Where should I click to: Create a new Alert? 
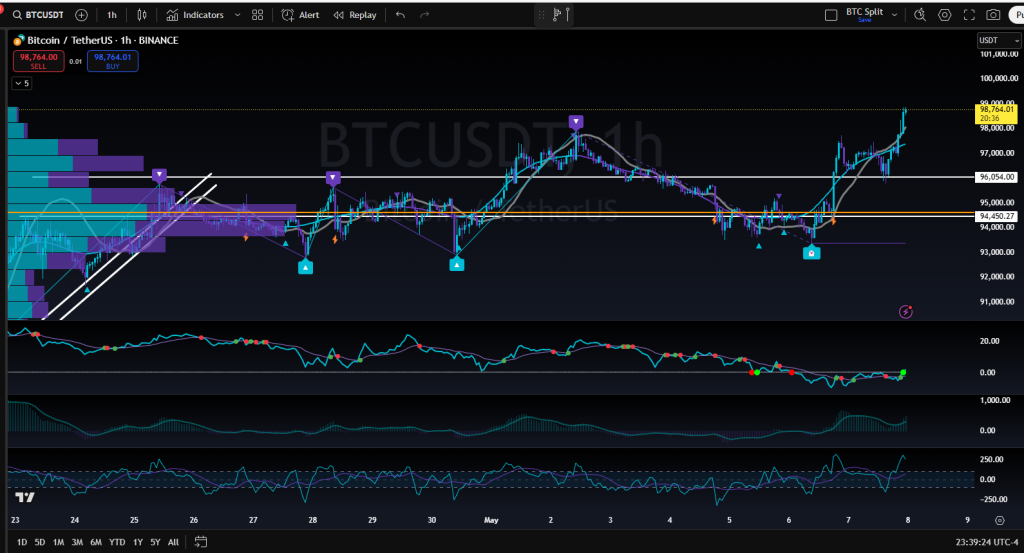(300, 14)
